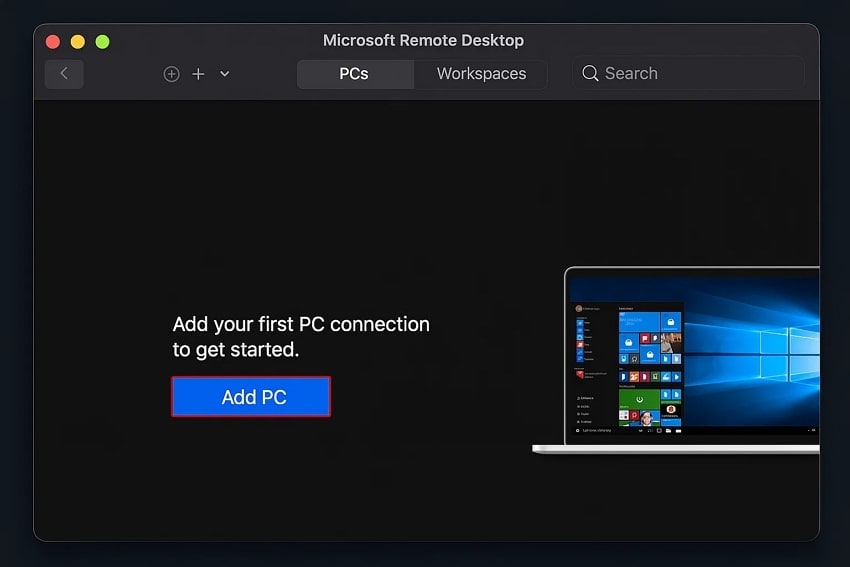Switch to the PCs tab
850x567 pixels.
point(355,74)
